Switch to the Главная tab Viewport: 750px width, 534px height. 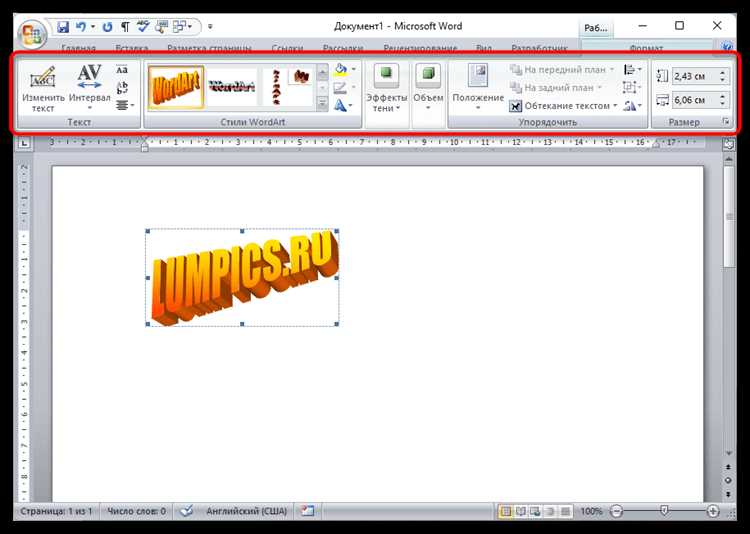click(78, 48)
